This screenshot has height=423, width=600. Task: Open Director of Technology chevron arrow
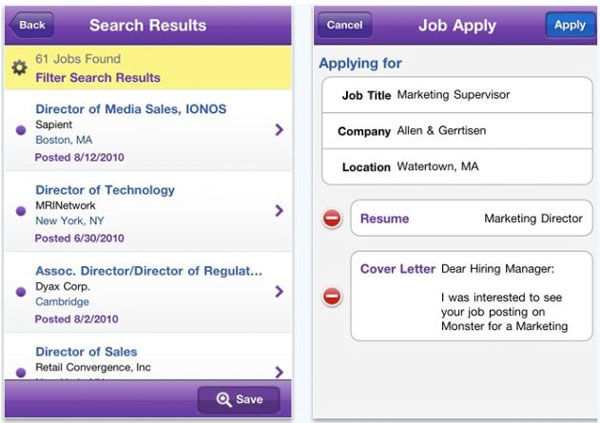tap(279, 211)
